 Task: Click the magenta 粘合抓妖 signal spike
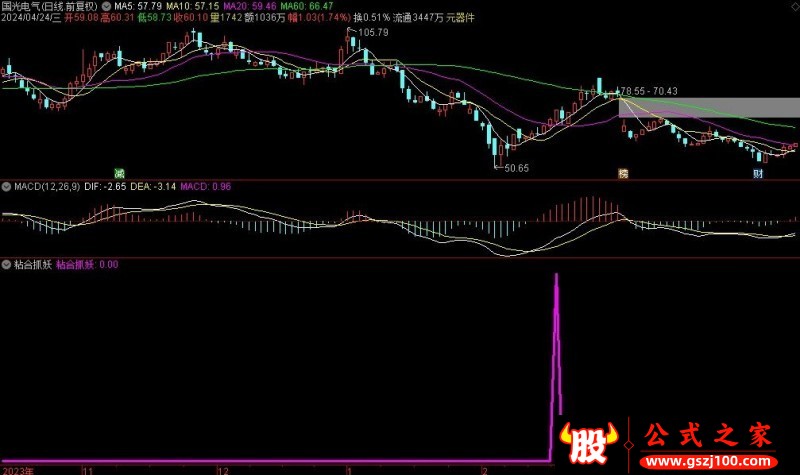[556, 330]
